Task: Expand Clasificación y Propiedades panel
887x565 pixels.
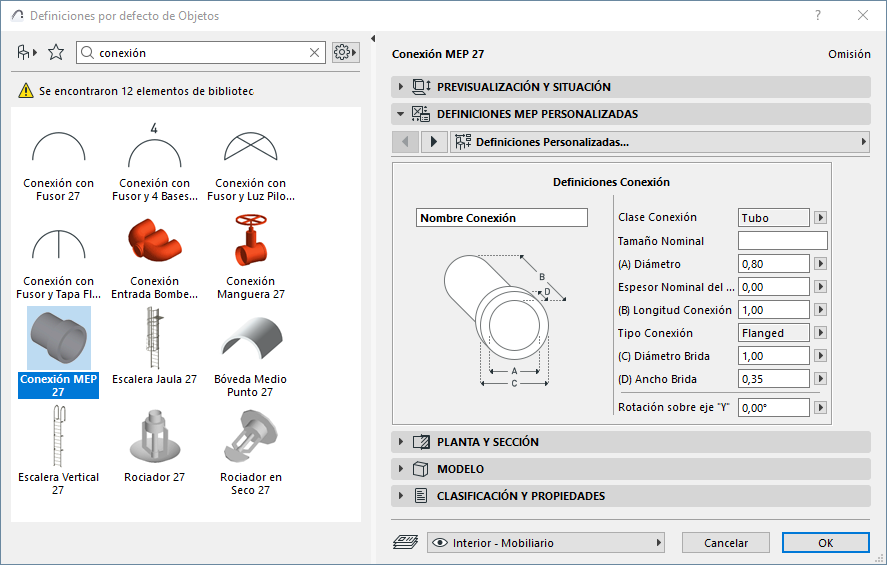Action: [x=401, y=495]
